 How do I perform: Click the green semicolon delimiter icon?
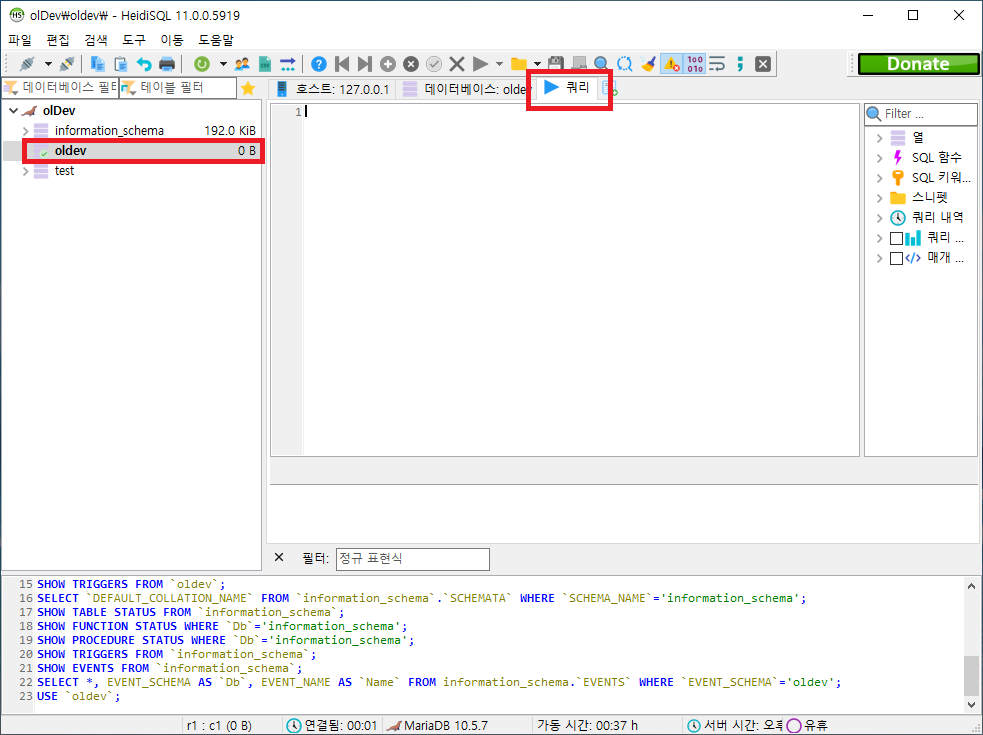pyautogui.click(x=740, y=64)
